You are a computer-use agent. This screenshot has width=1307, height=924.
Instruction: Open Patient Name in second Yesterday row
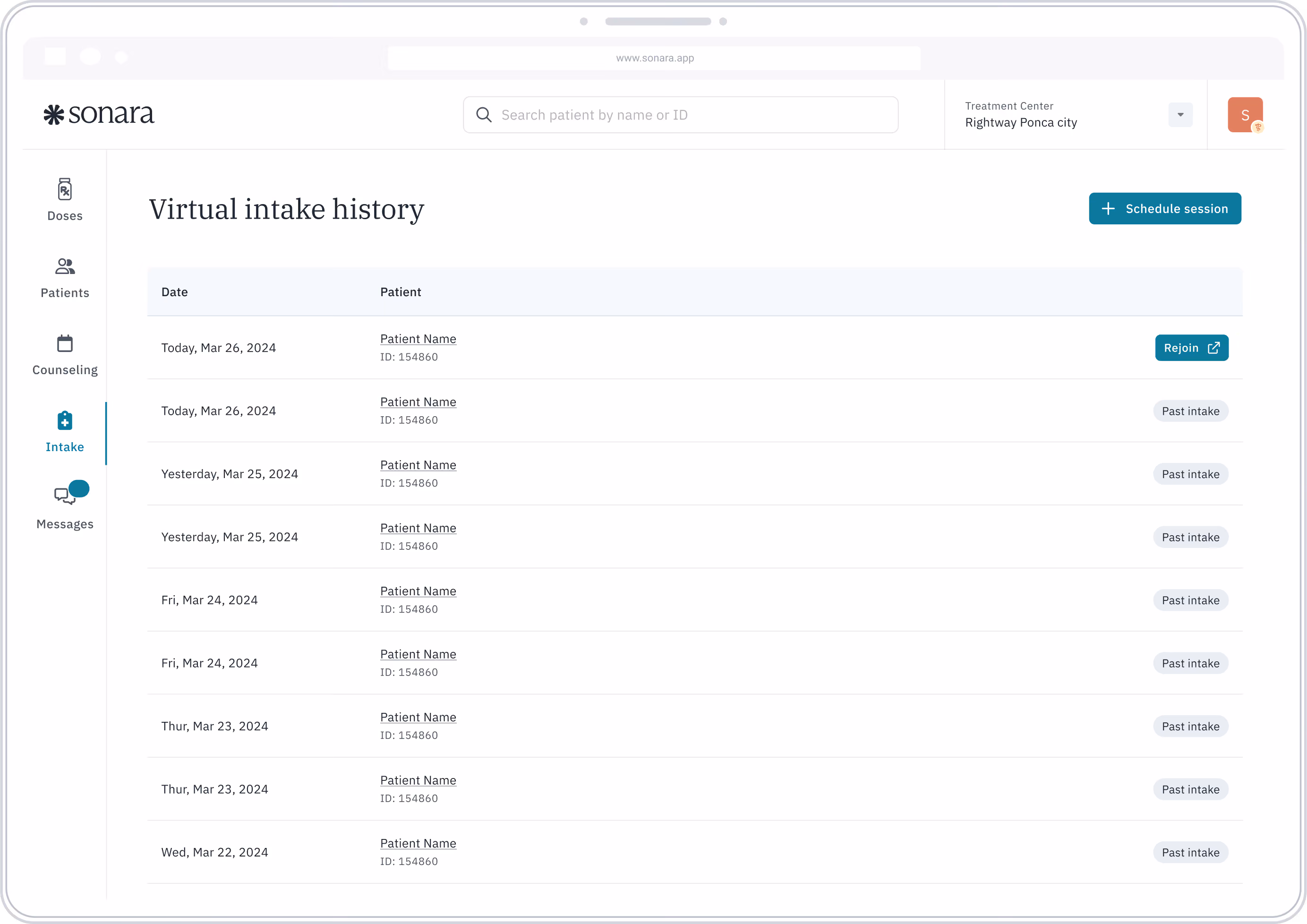click(x=418, y=529)
